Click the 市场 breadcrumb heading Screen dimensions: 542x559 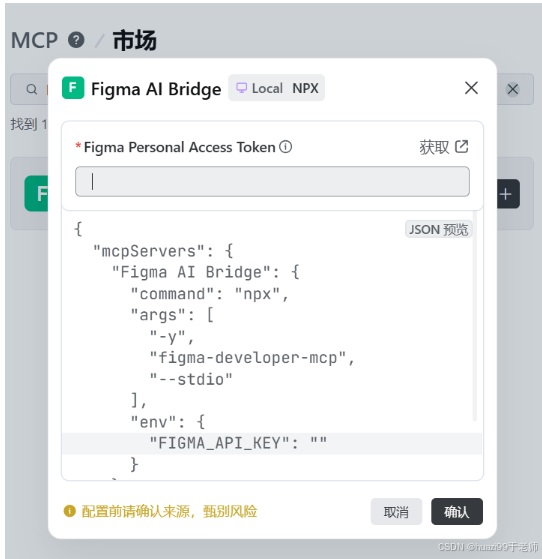[x=134, y=40]
